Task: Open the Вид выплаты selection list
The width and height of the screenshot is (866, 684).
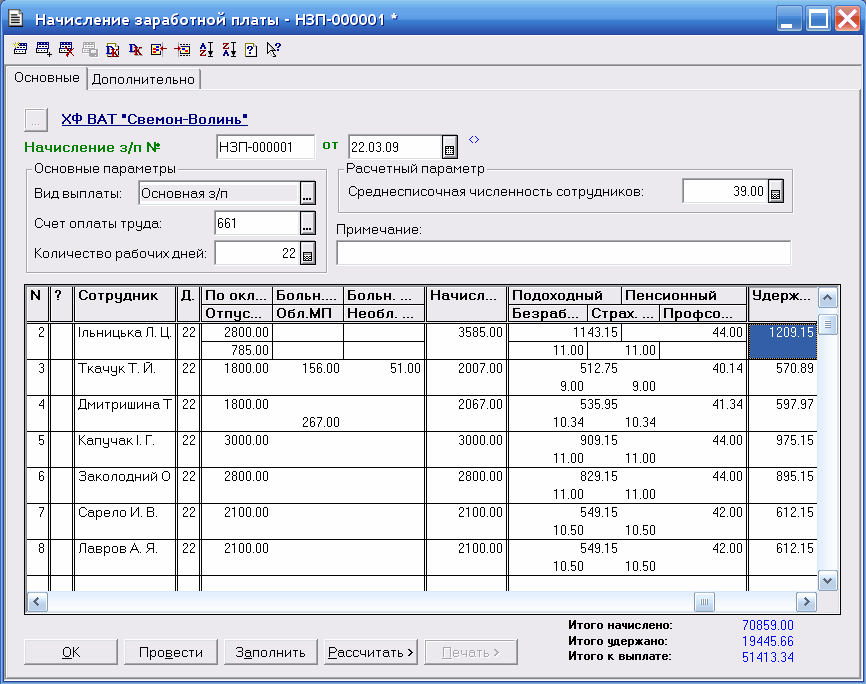Action: [x=308, y=193]
